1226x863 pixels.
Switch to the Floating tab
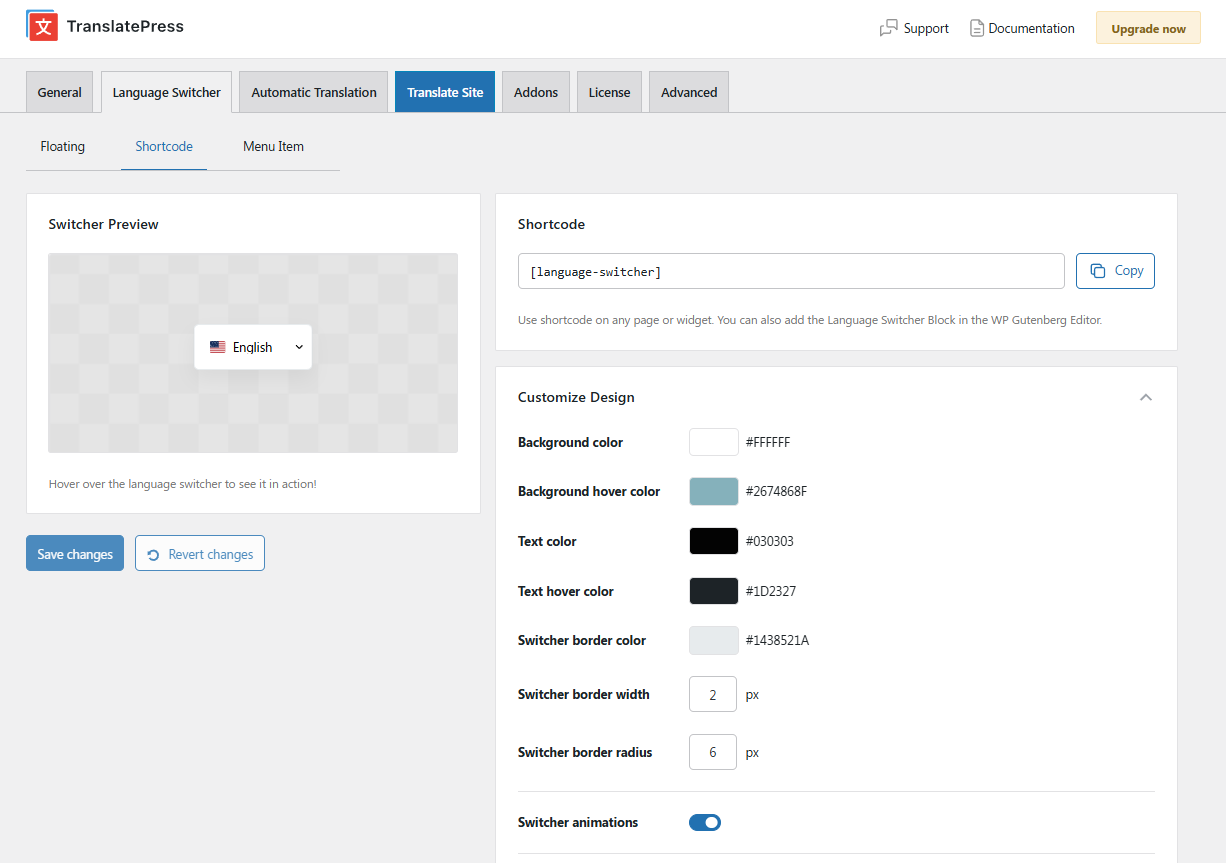coord(62,146)
